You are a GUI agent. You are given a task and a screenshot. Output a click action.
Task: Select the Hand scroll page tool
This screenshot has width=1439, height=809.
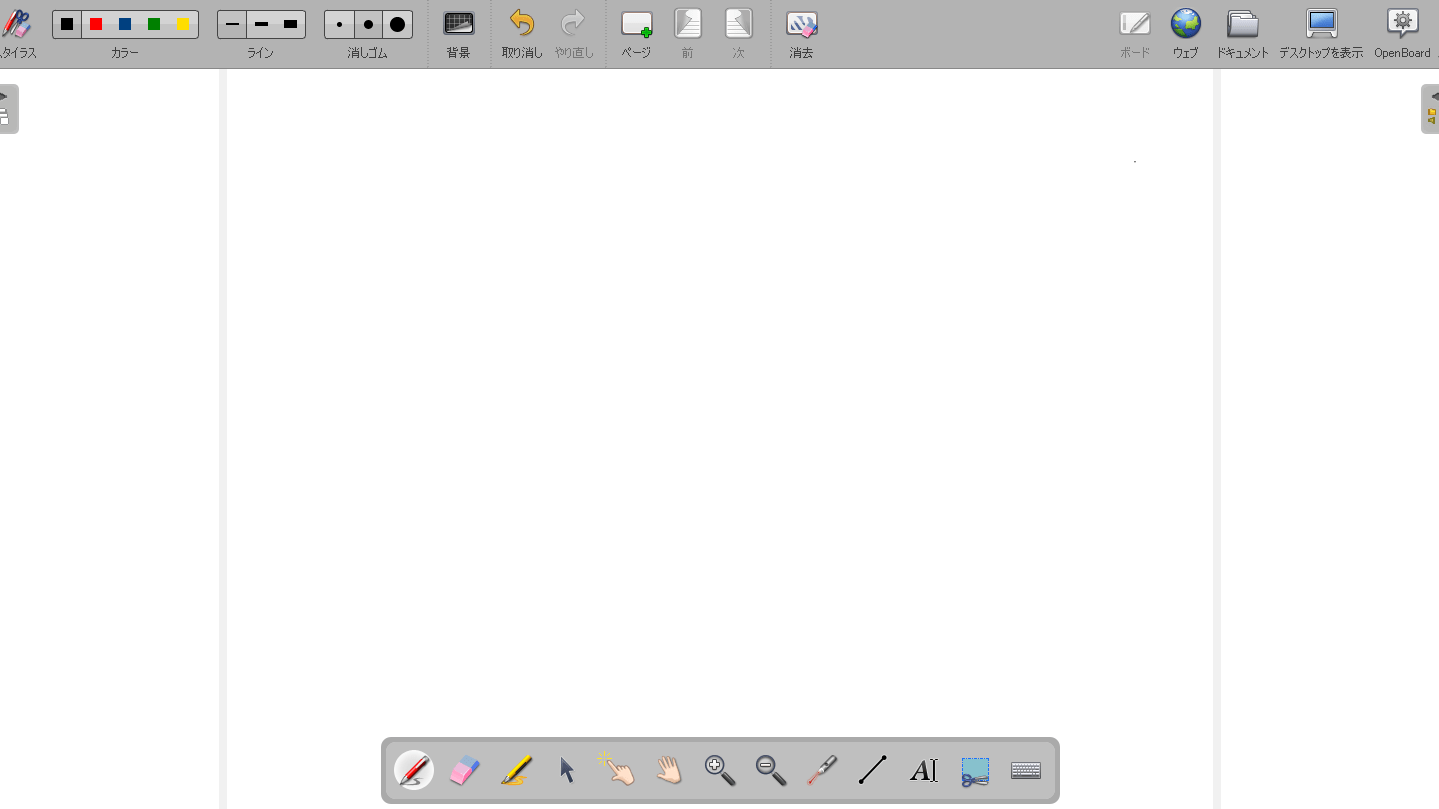tap(669, 770)
